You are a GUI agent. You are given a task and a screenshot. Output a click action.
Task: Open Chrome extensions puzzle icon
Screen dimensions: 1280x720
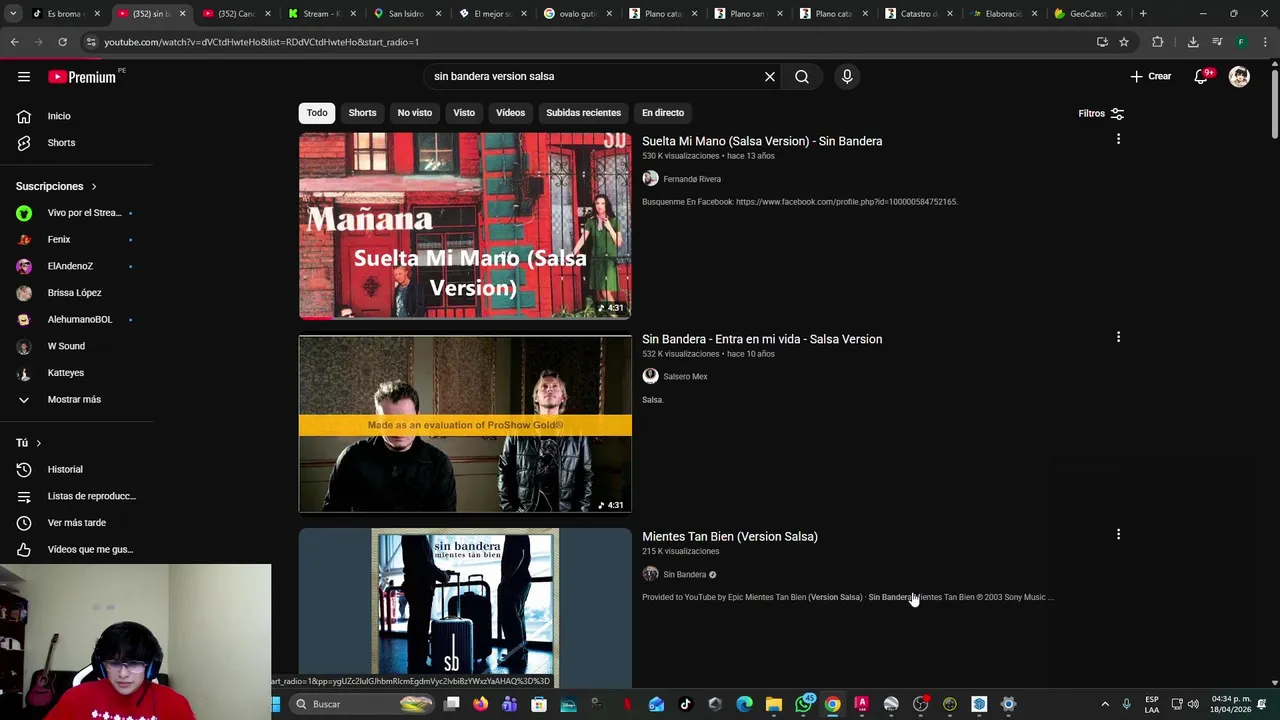[x=1157, y=42]
